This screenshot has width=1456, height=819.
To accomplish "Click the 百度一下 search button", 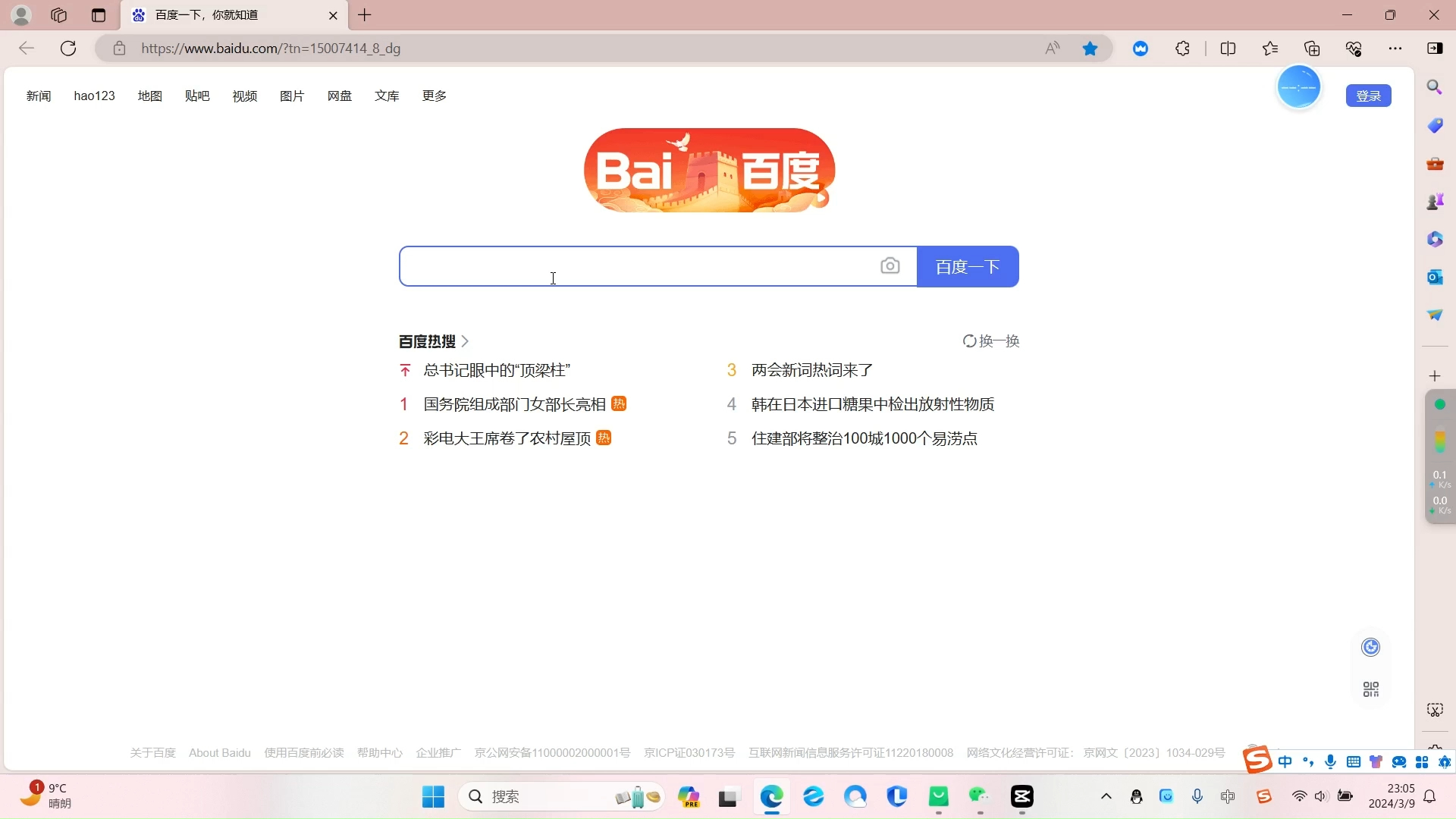I will coord(968,266).
